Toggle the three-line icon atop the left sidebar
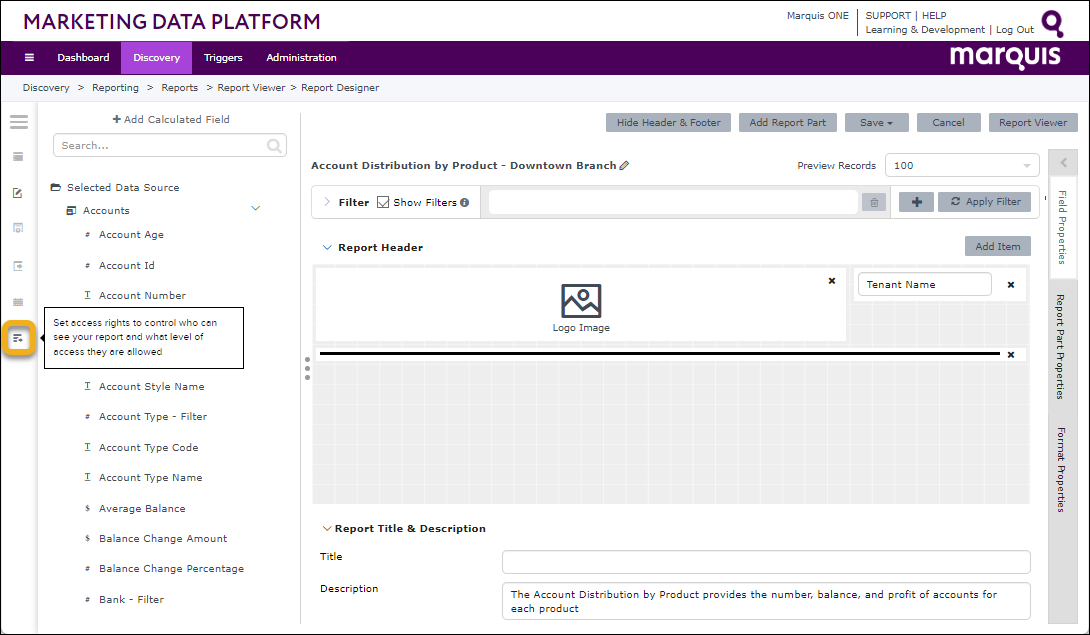Viewport: 1090px width, 635px height. point(19,122)
